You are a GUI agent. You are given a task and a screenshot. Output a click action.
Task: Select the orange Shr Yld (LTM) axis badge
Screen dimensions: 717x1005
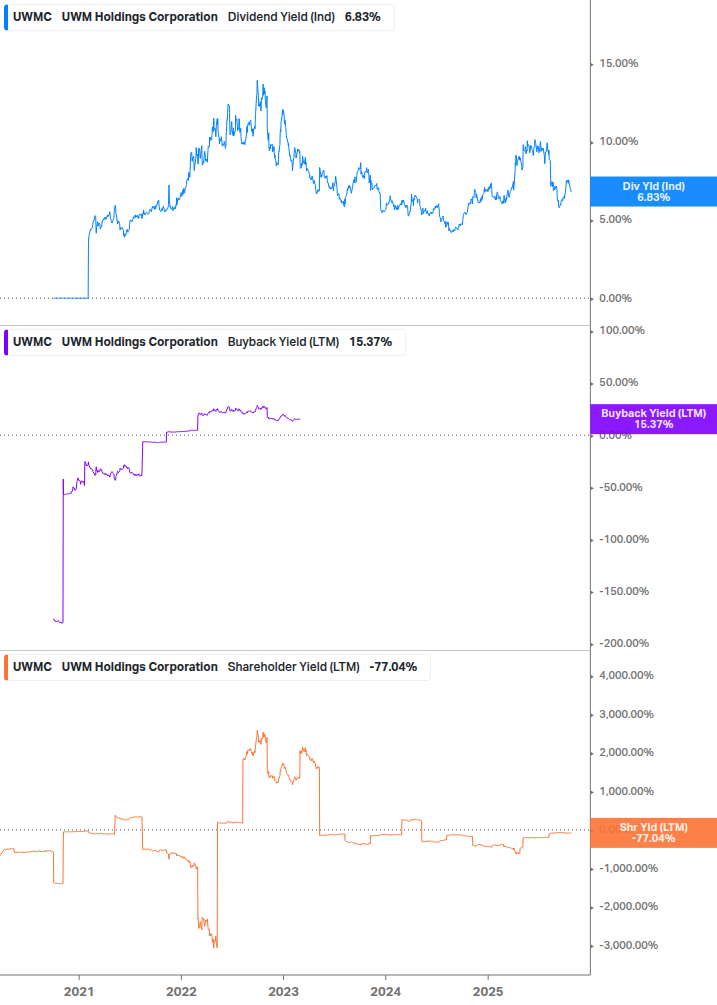(x=653, y=832)
